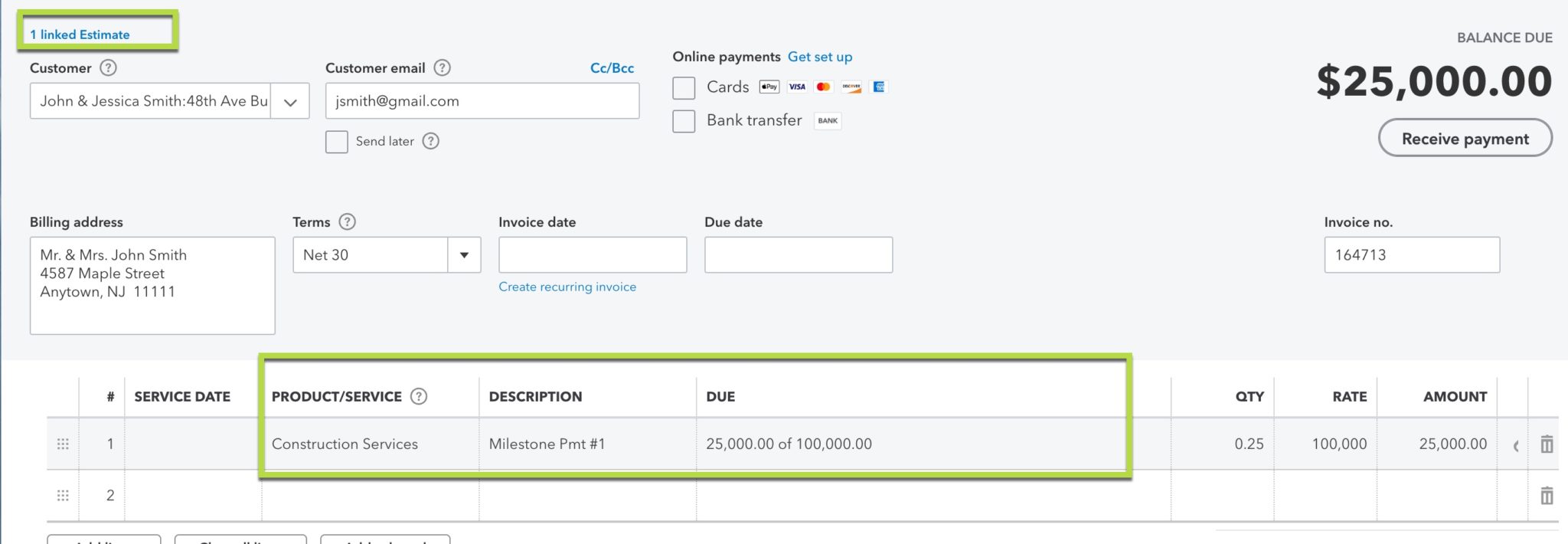Enable the Cards payment checkbox
Screen dimensions: 1568x544
(683, 87)
